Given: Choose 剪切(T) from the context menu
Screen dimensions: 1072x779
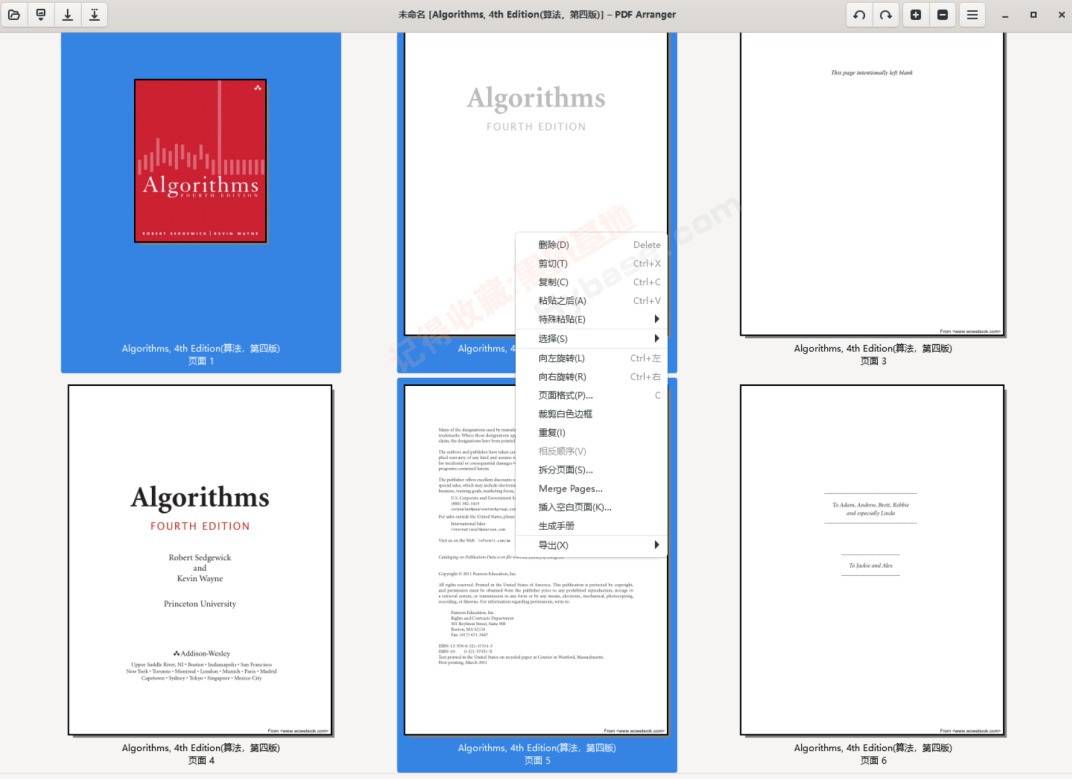Looking at the screenshot, I should tap(591, 263).
